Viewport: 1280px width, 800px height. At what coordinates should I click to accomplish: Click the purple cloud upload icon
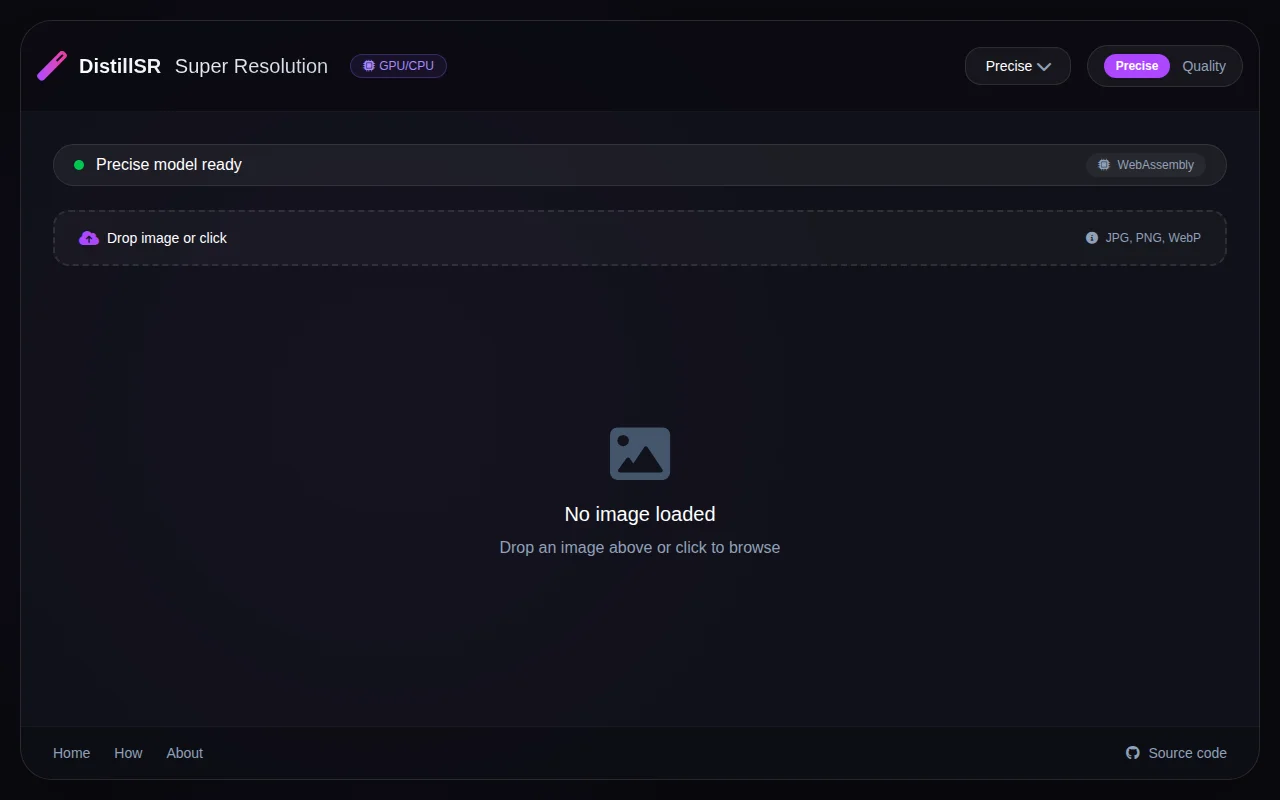coord(89,238)
